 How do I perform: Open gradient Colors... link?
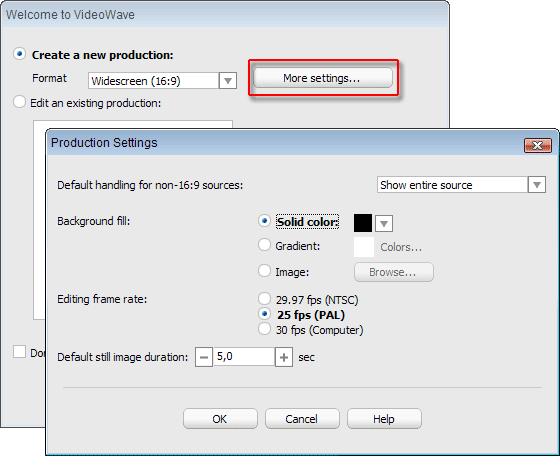pyautogui.click(x=401, y=247)
